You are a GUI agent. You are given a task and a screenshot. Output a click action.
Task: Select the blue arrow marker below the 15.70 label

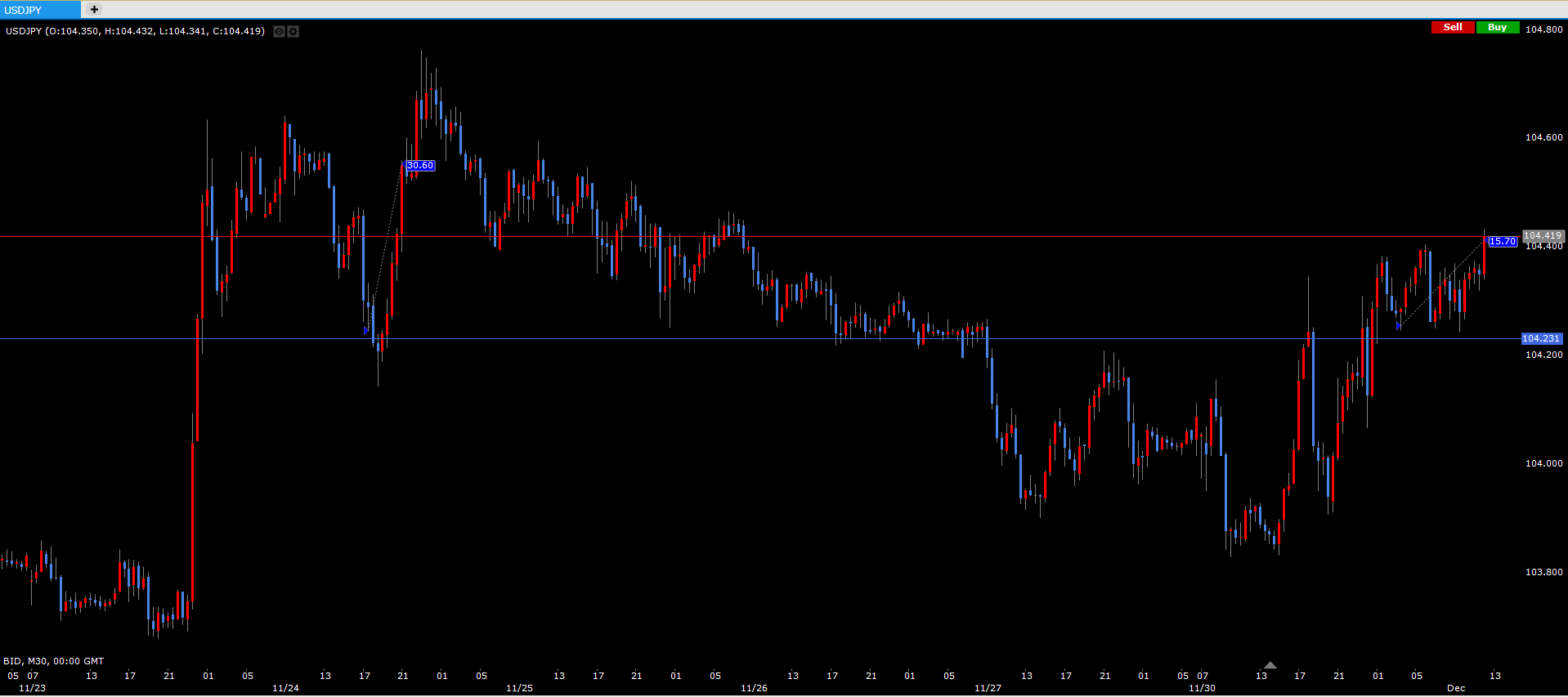pos(1399,327)
